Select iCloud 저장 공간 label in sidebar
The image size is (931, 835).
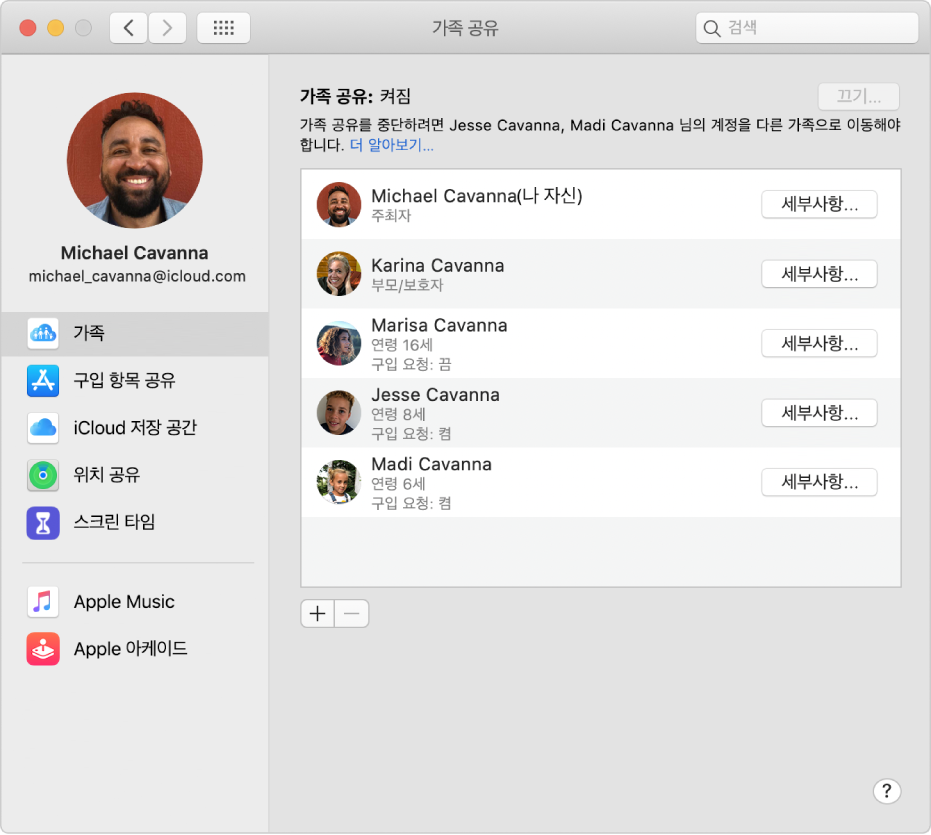tap(135, 428)
